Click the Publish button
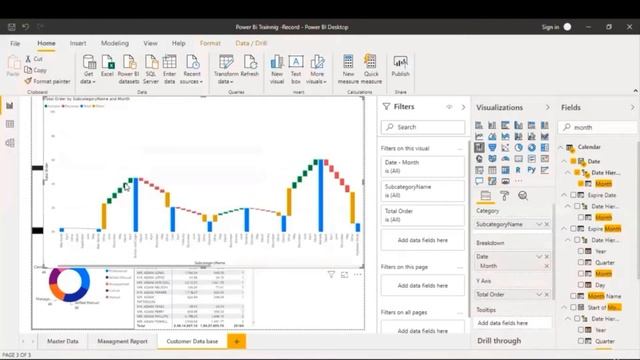Screen dimensions: 640x360 400,66
